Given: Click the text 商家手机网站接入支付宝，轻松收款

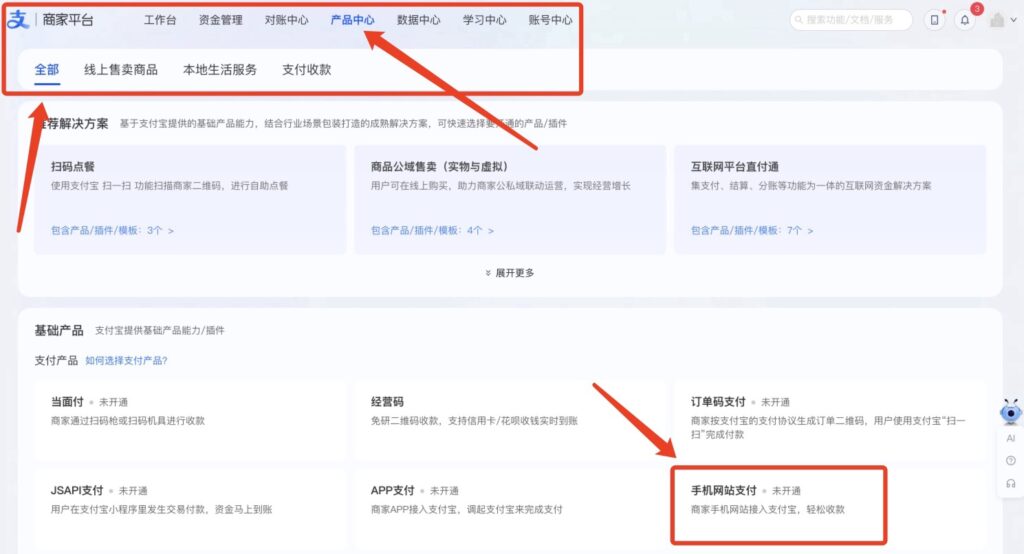Looking at the screenshot, I should (x=768, y=510).
